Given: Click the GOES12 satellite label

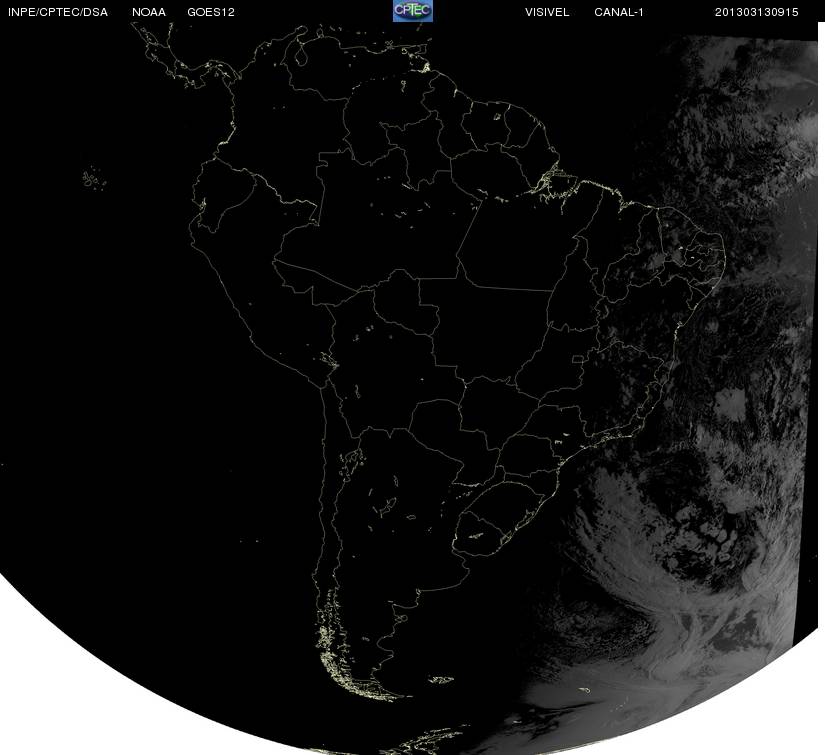Looking at the screenshot, I should point(211,12).
